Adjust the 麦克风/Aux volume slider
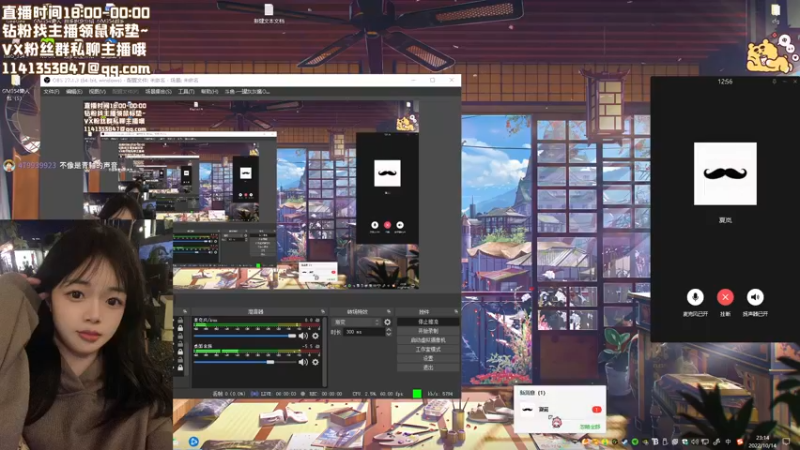 pyautogui.click(x=244, y=336)
